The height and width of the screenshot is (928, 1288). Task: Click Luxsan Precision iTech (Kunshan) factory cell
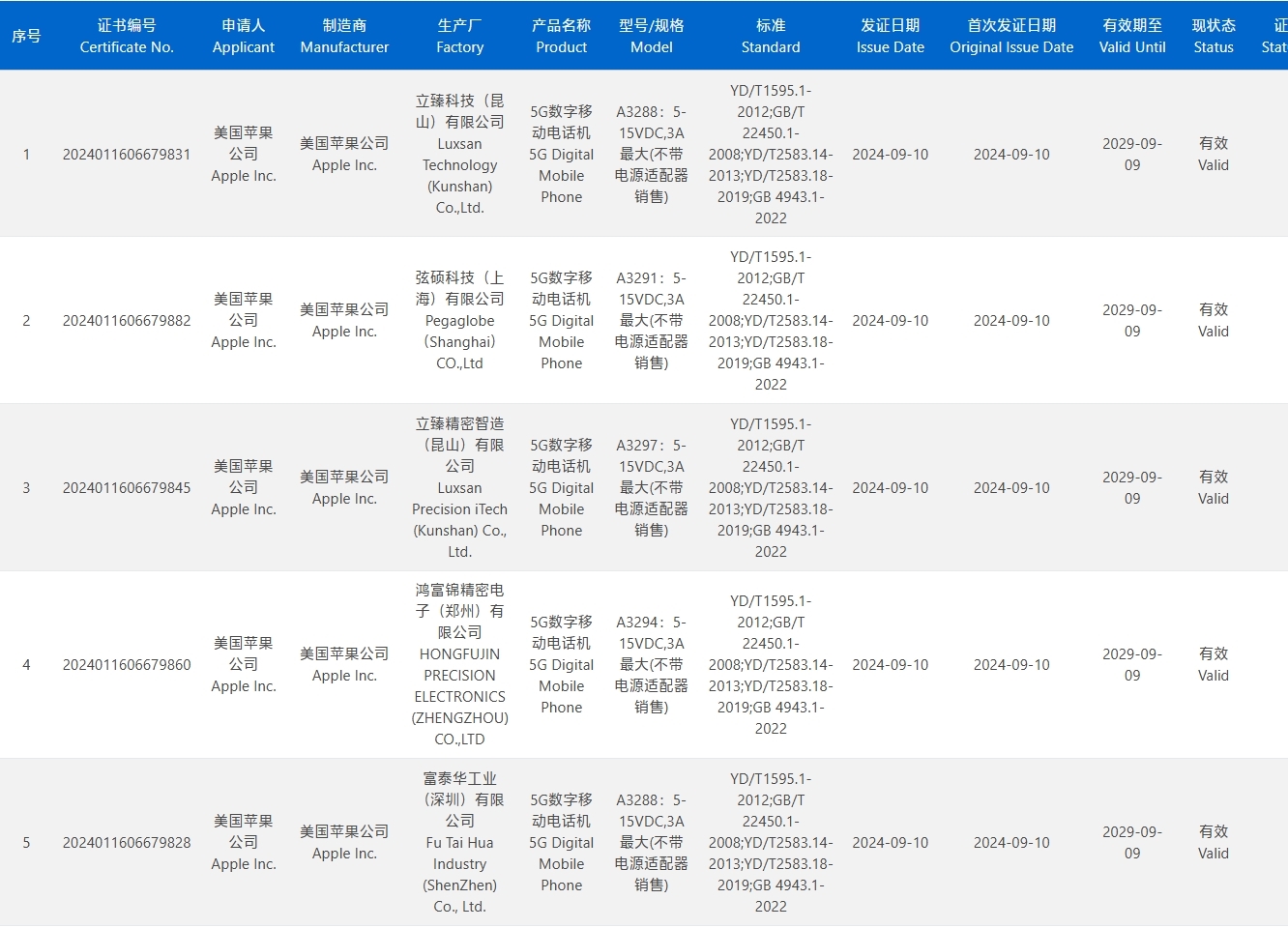click(460, 488)
